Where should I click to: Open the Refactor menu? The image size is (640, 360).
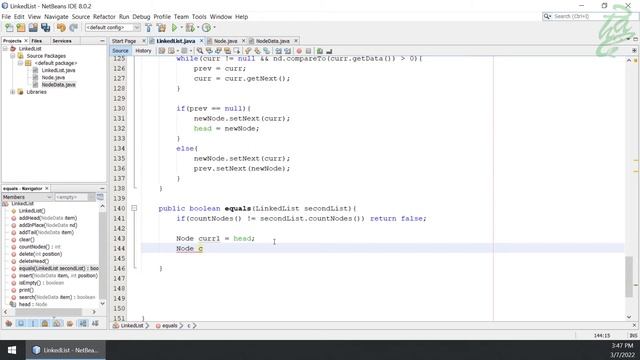(104, 17)
